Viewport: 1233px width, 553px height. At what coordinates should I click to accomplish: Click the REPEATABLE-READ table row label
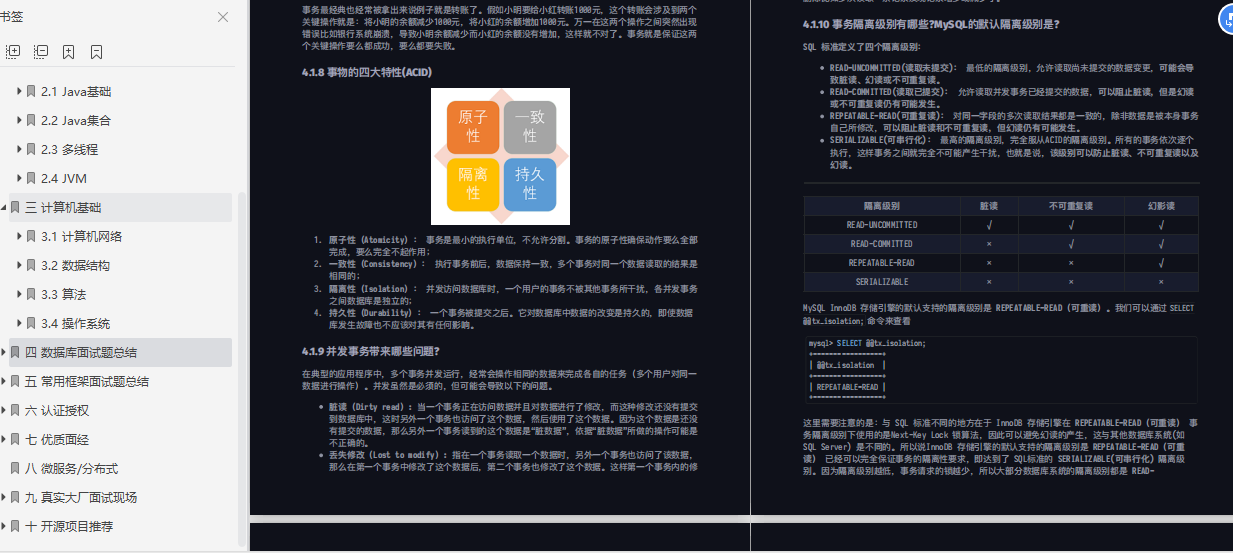(881, 262)
